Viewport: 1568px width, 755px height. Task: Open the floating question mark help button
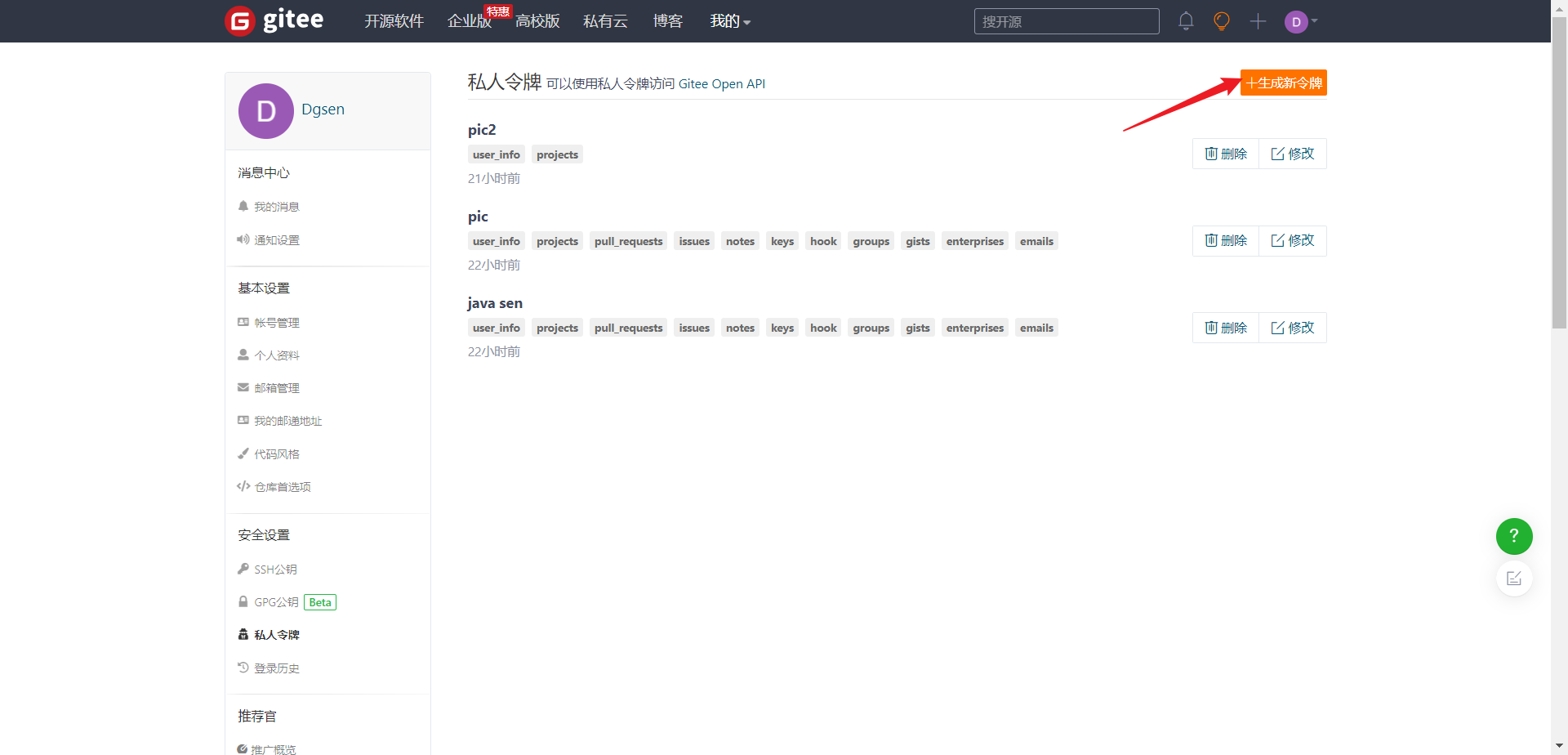[x=1515, y=536]
